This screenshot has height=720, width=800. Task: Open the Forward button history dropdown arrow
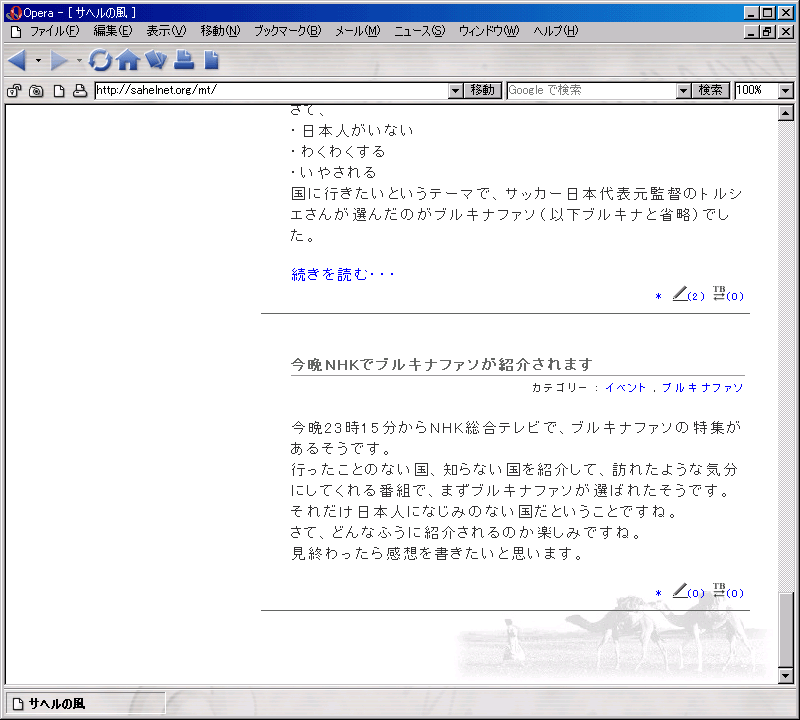(x=79, y=60)
